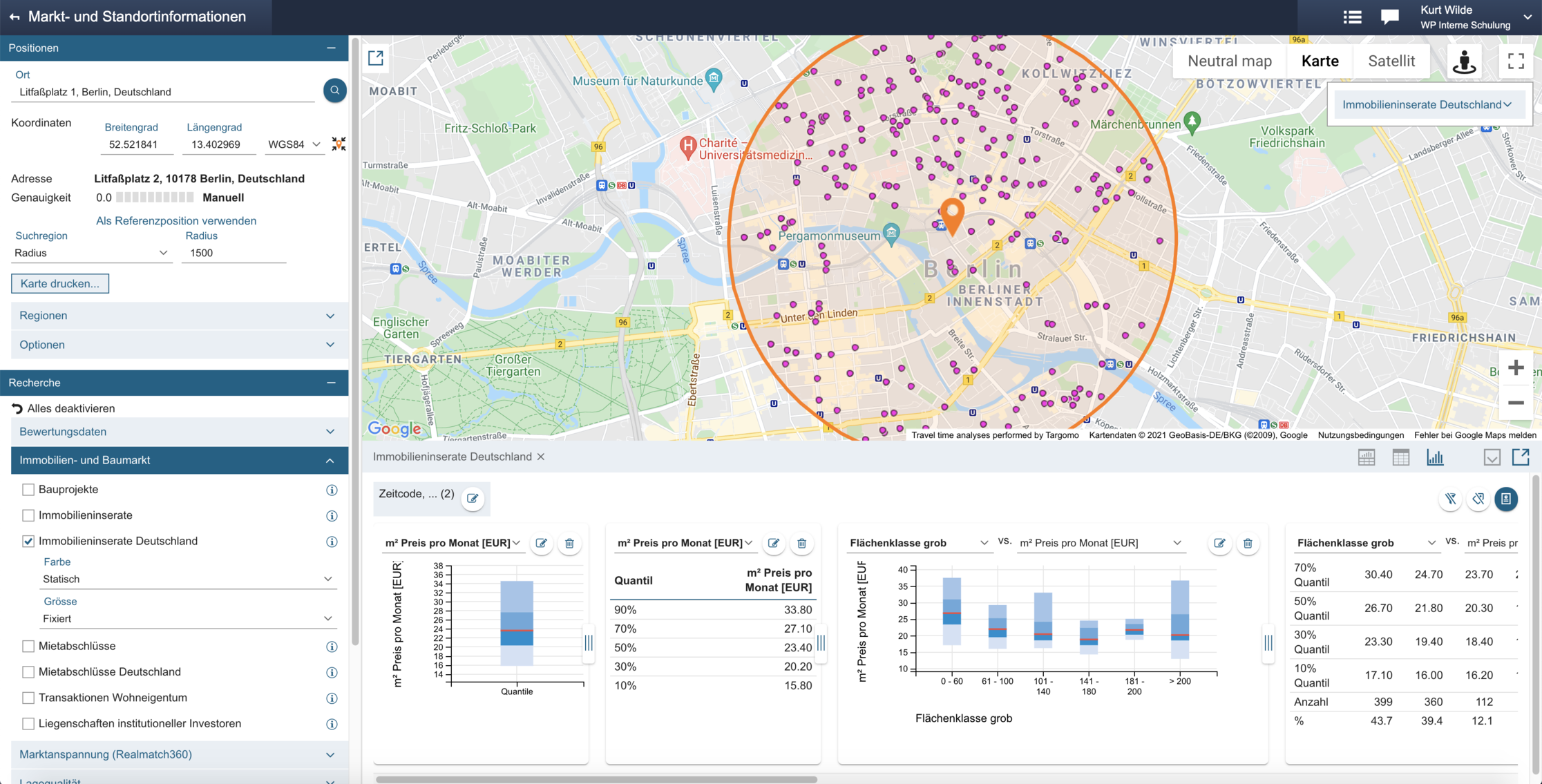Expand the Optionen section

pos(180,345)
